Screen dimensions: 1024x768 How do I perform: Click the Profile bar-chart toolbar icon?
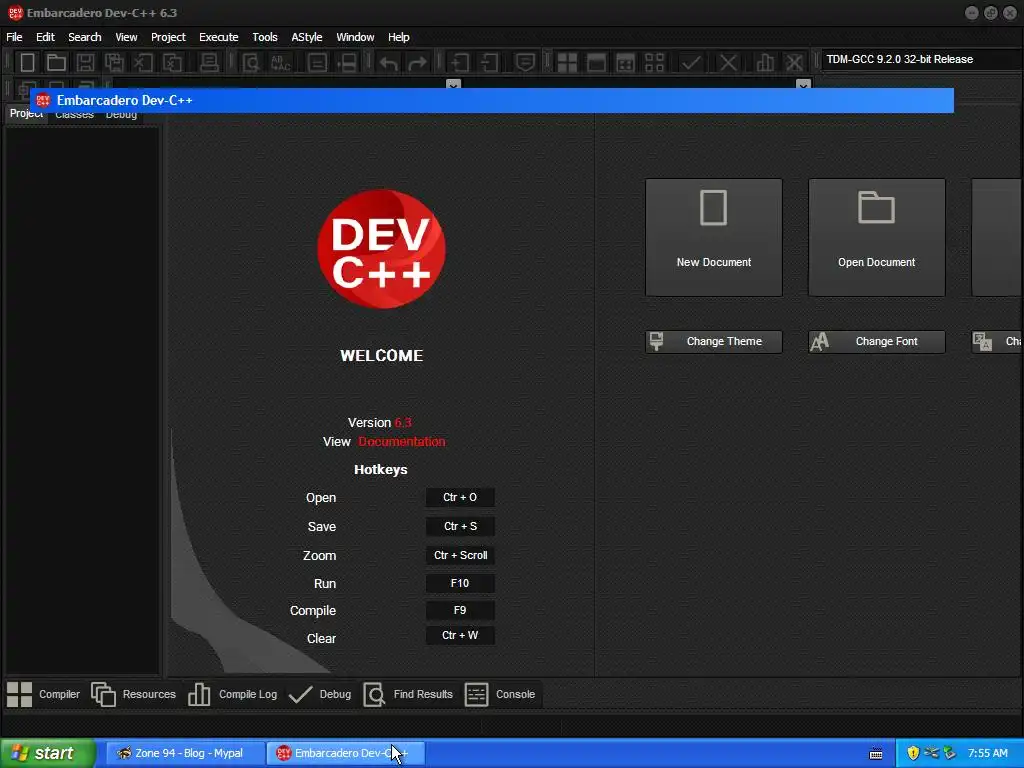pos(765,63)
